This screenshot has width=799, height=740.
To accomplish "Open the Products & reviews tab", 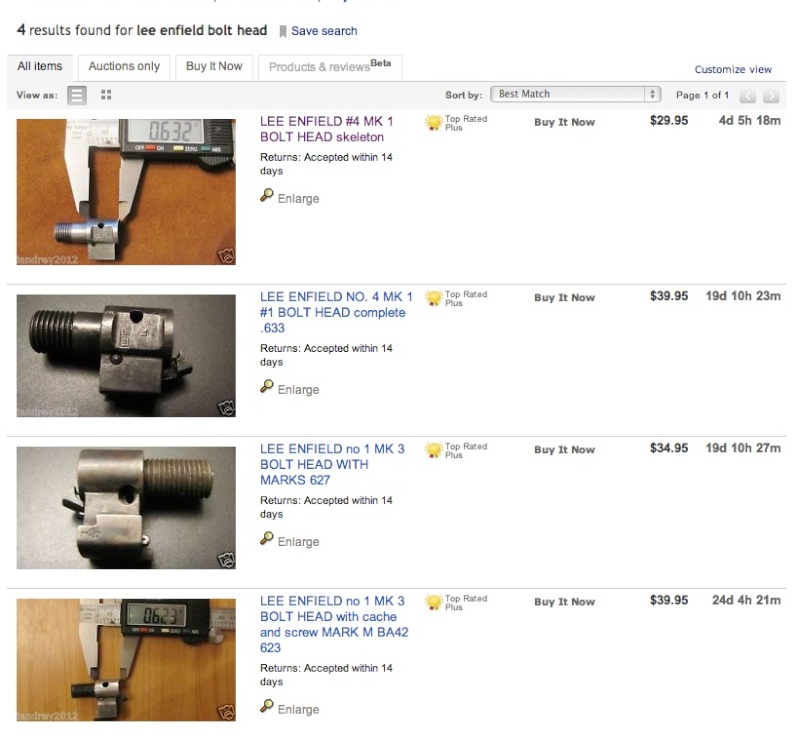I will (330, 67).
